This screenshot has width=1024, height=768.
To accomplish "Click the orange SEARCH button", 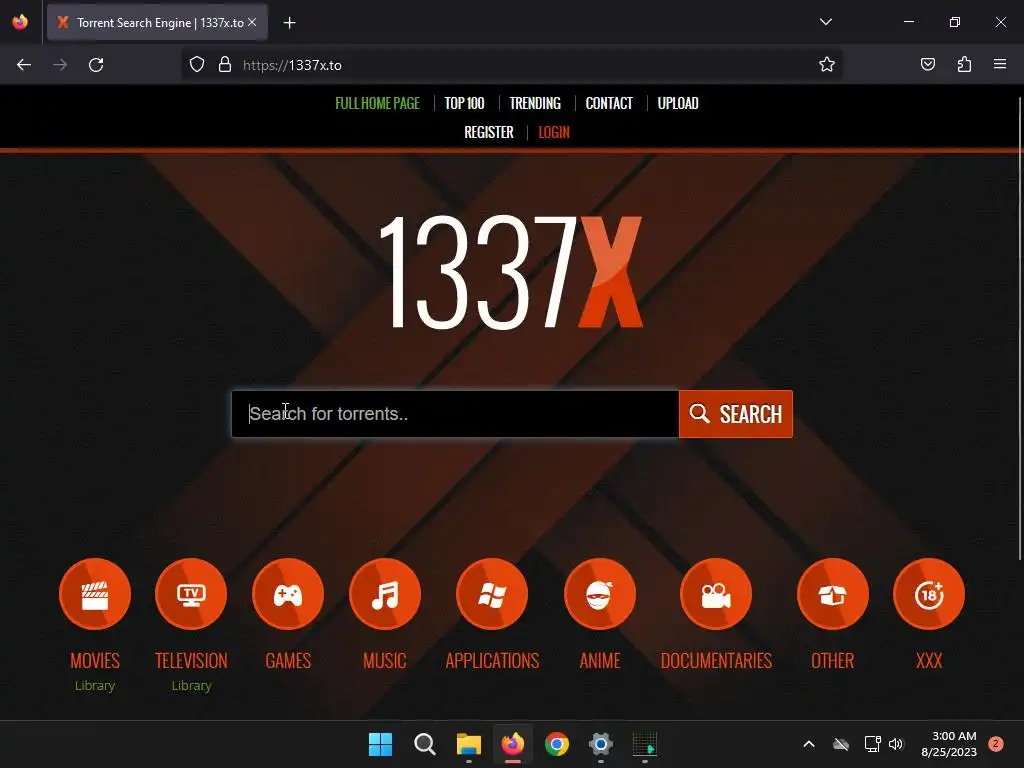I will 736,414.
